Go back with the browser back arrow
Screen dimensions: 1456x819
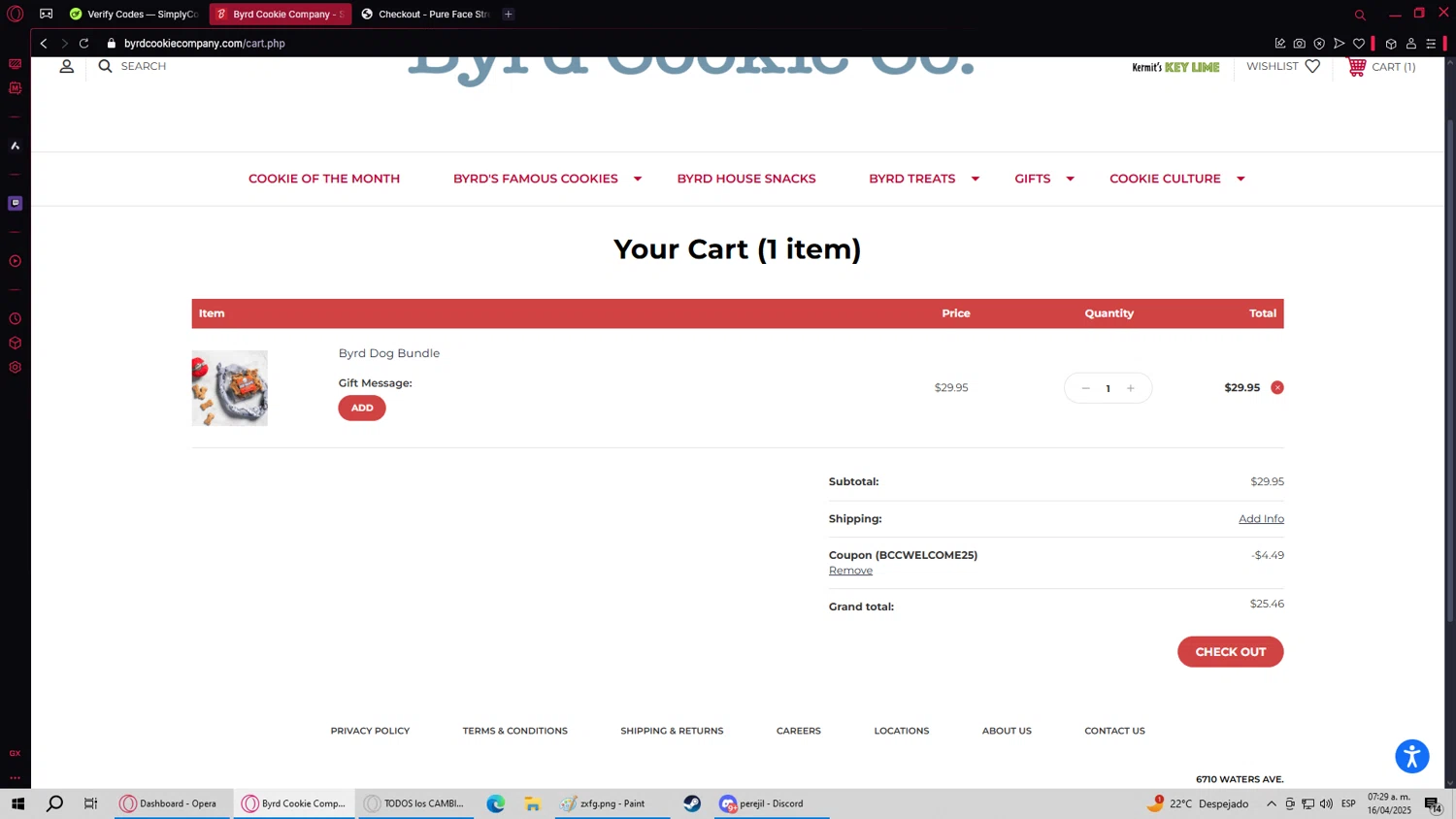point(44,44)
